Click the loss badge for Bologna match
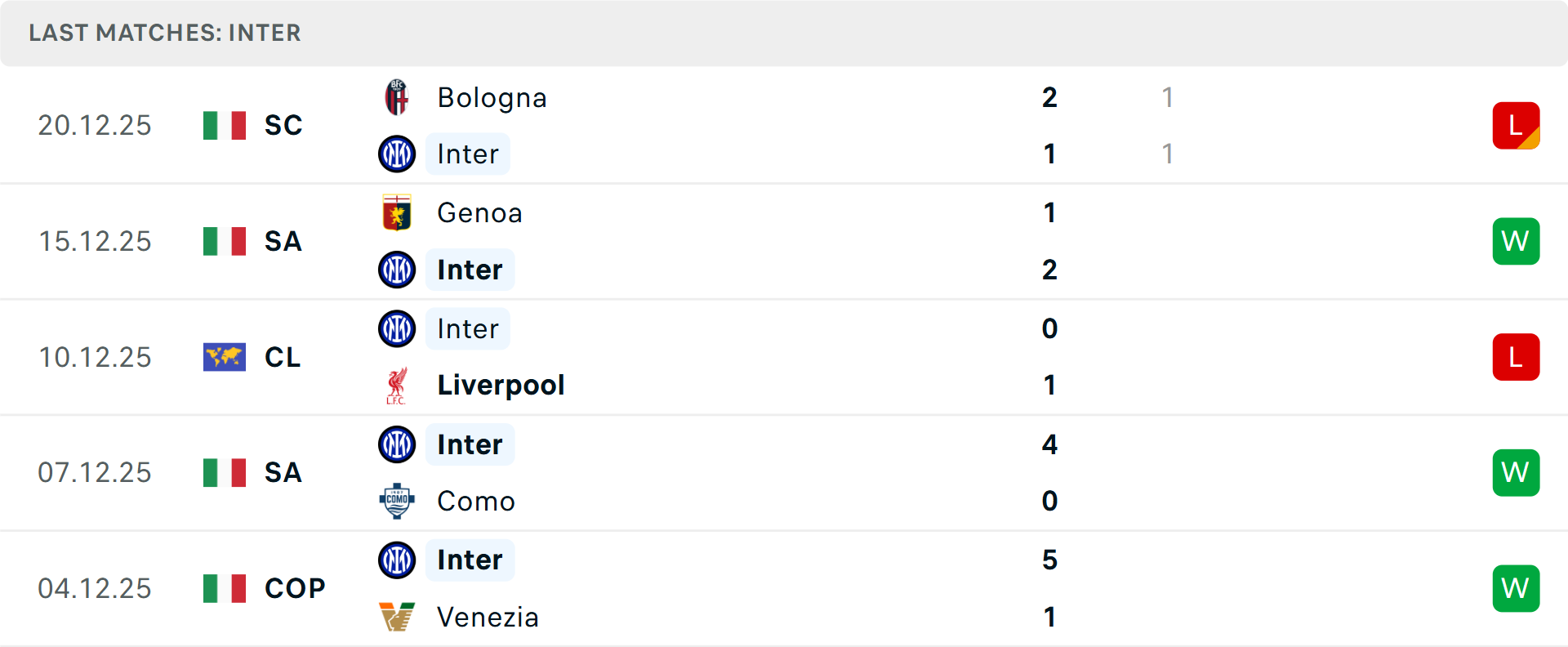Screen dimensions: 1568x647 (x=1516, y=126)
